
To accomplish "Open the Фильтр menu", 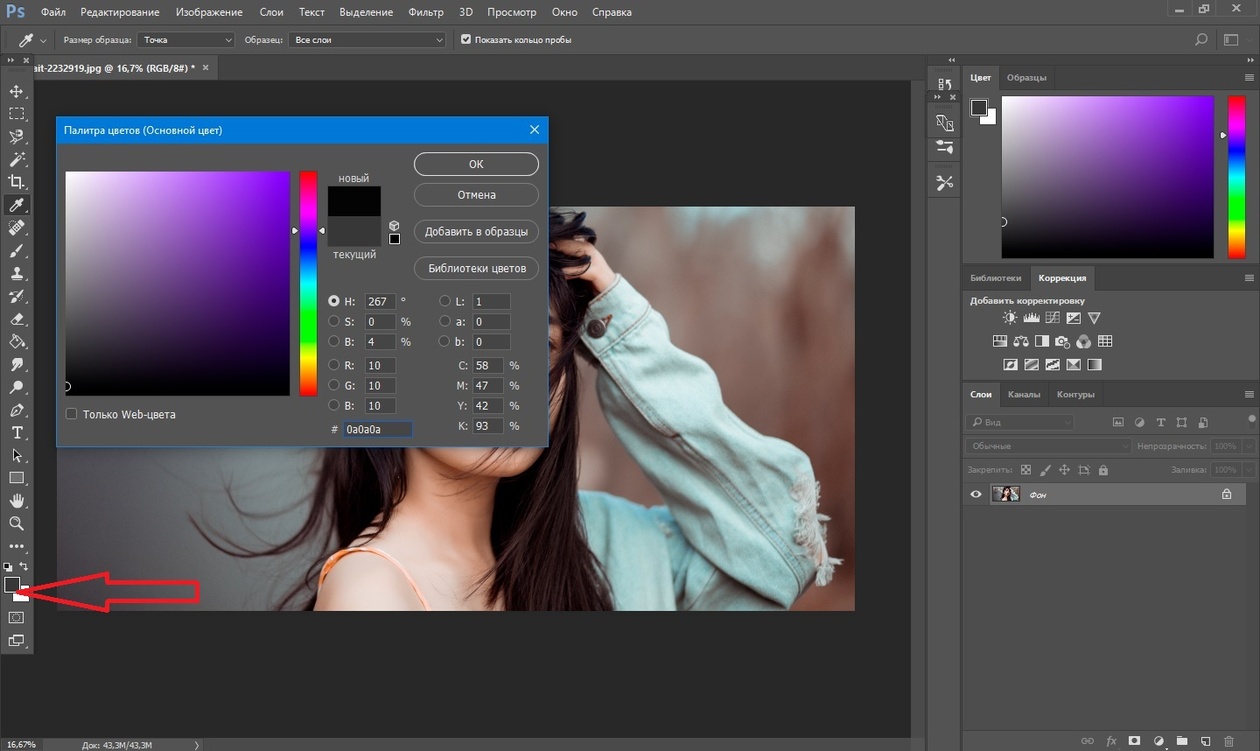I will click(426, 13).
